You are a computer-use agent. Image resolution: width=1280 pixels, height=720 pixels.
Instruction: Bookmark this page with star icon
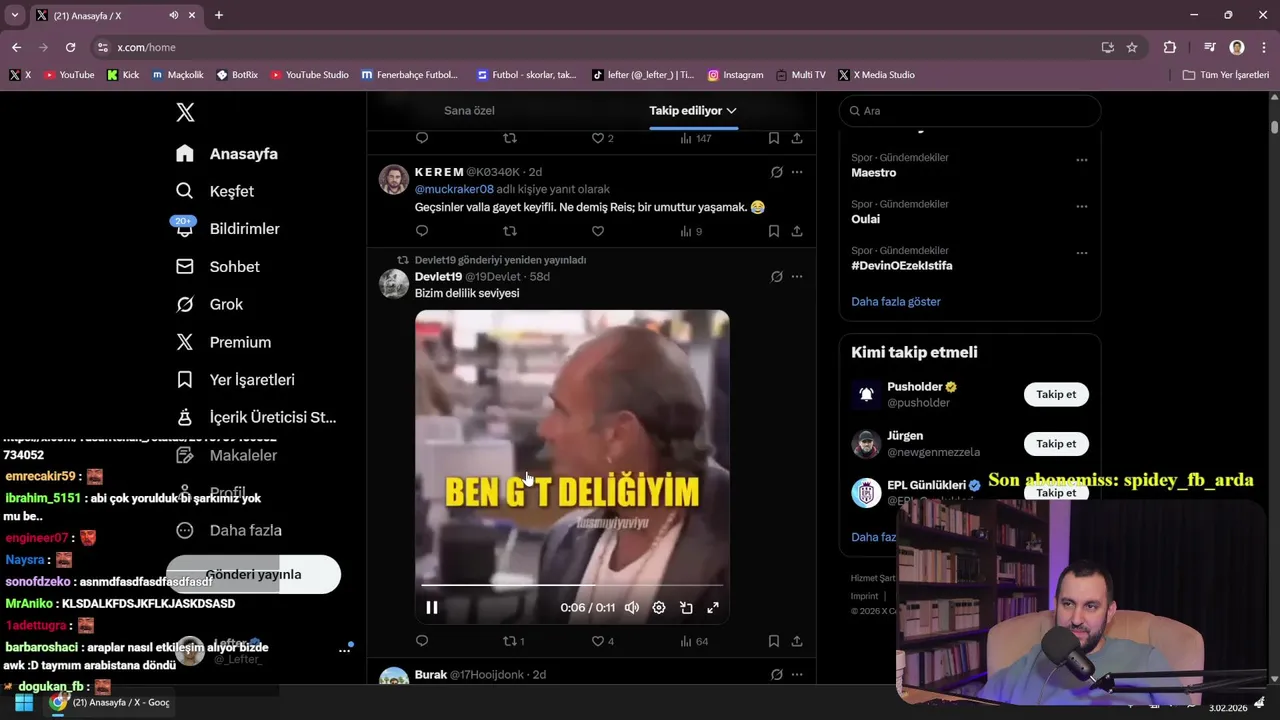tap(1132, 47)
